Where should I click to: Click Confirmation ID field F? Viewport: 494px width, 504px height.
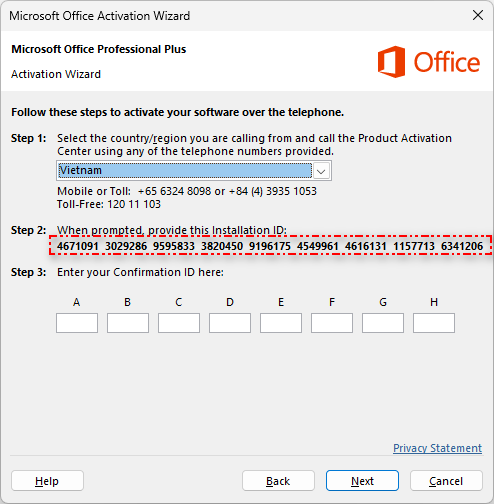[x=332, y=323]
